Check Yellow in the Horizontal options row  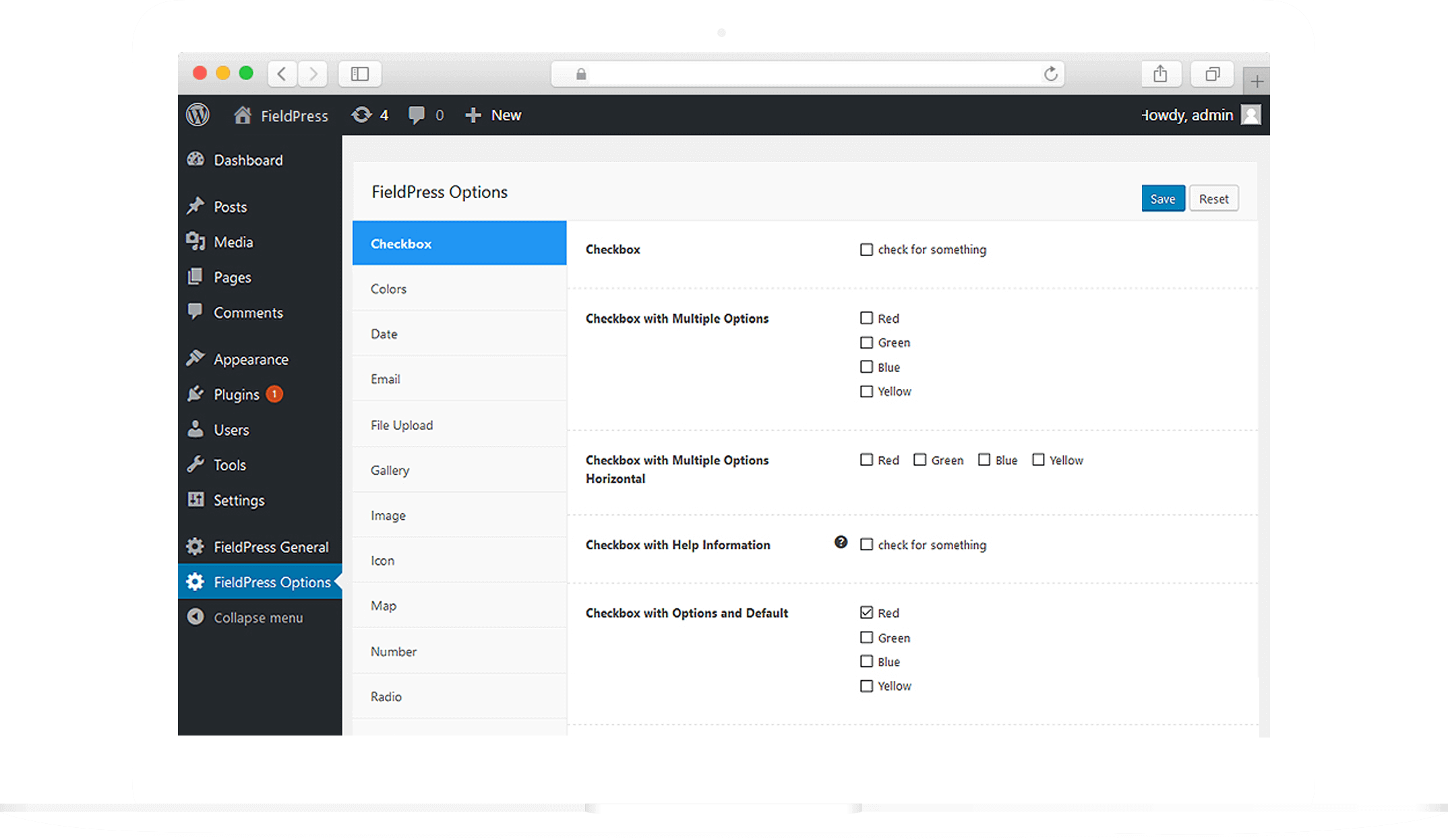point(1038,460)
